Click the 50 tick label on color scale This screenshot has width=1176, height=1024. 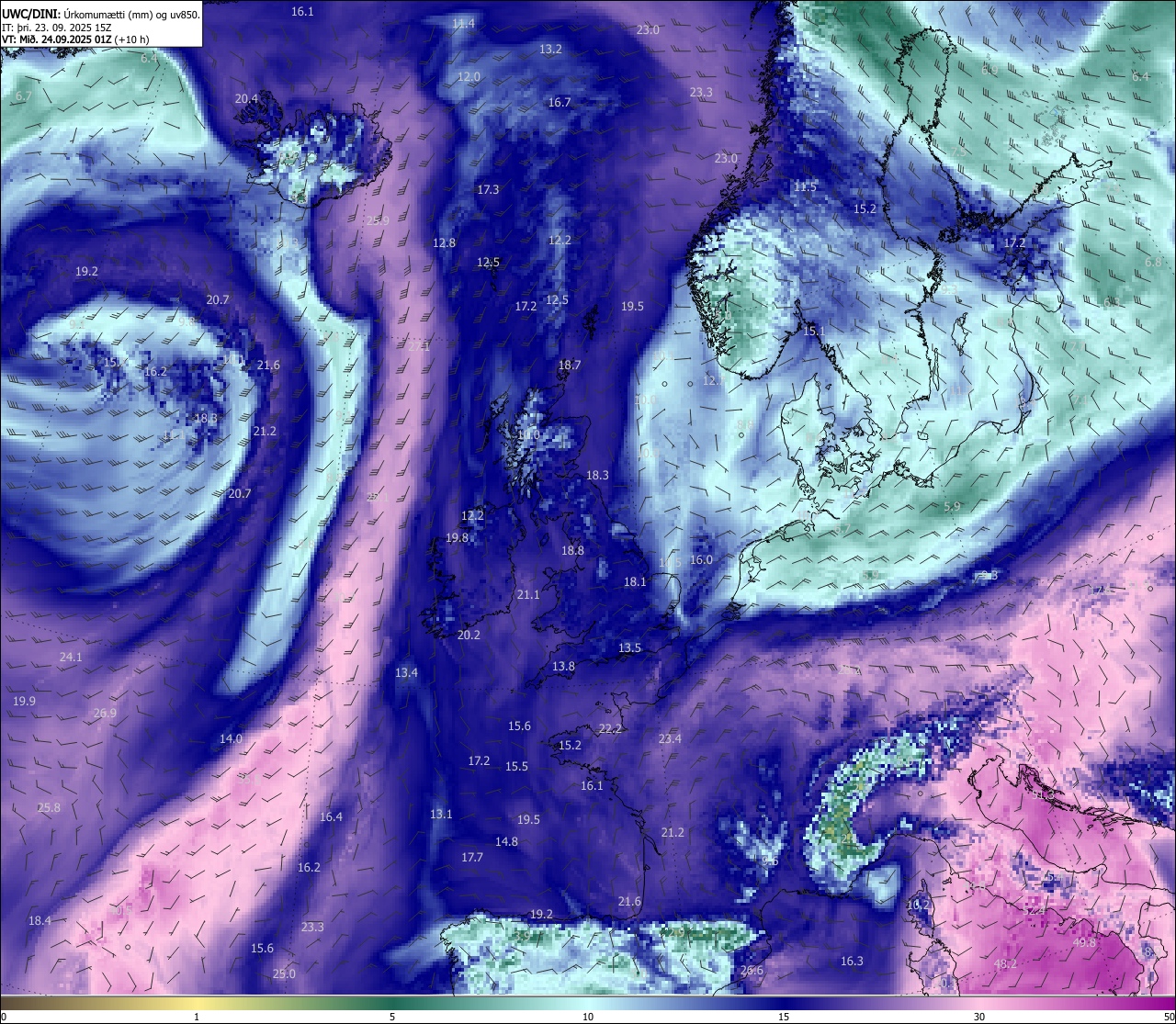point(1169,1017)
